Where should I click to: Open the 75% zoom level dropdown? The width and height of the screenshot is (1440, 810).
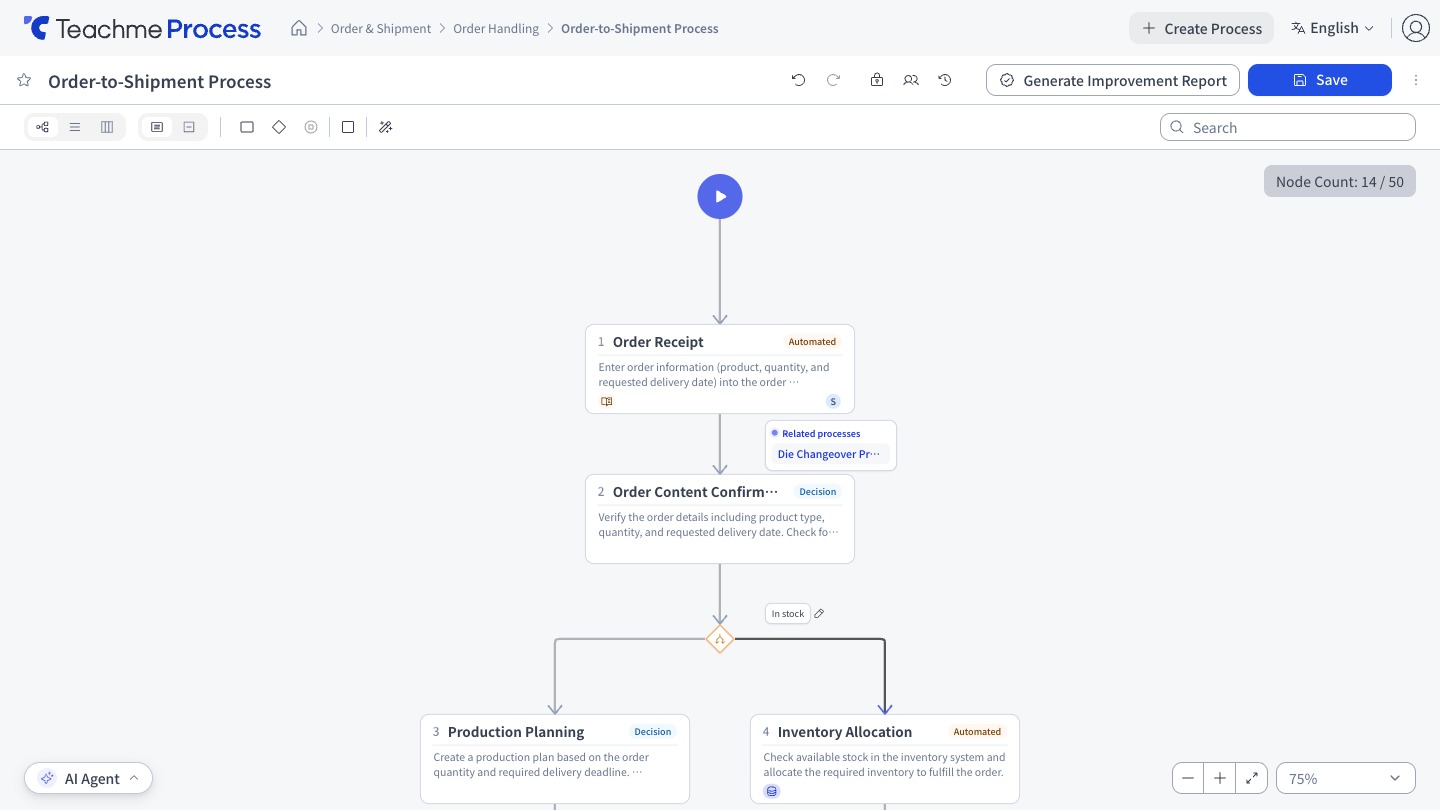pos(1346,778)
